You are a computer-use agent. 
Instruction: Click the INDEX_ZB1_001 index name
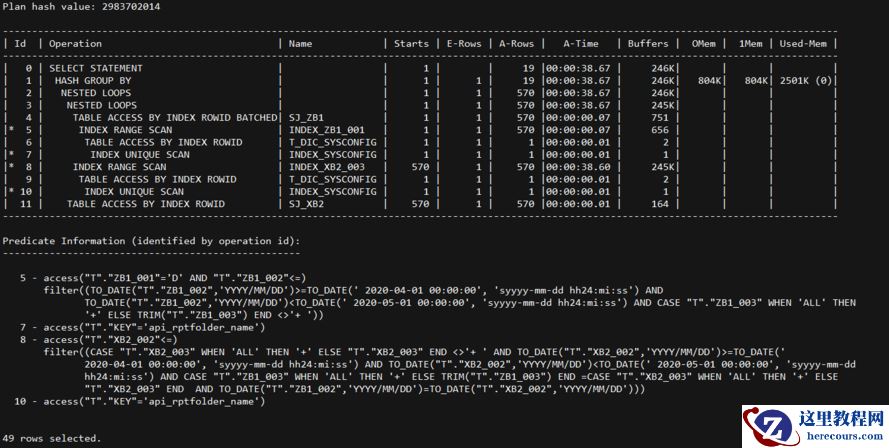(x=327, y=130)
